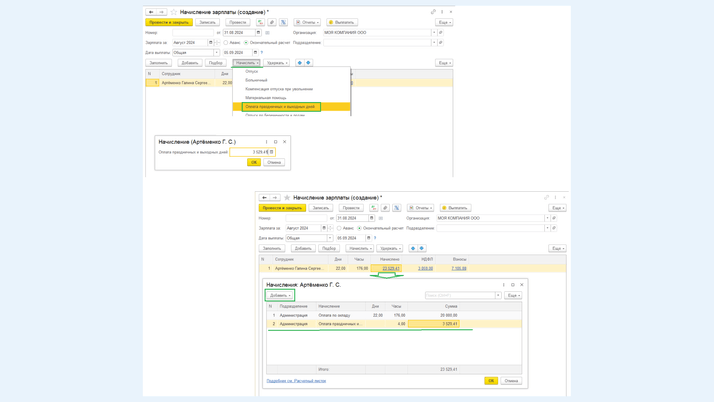Expand the Удержать dropdown in top window
Image resolution: width=714 pixels, height=402 pixels.
tap(277, 63)
